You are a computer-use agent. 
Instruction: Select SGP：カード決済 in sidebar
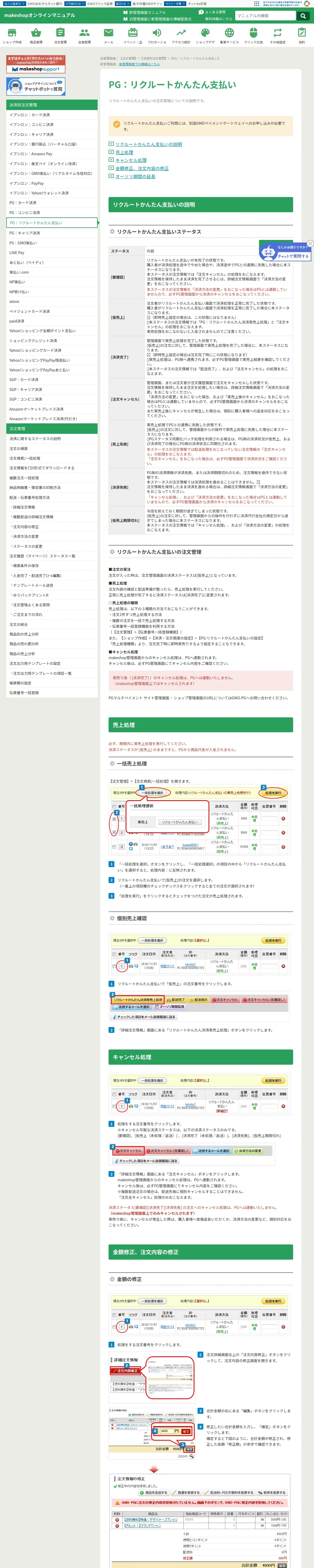coord(52,380)
